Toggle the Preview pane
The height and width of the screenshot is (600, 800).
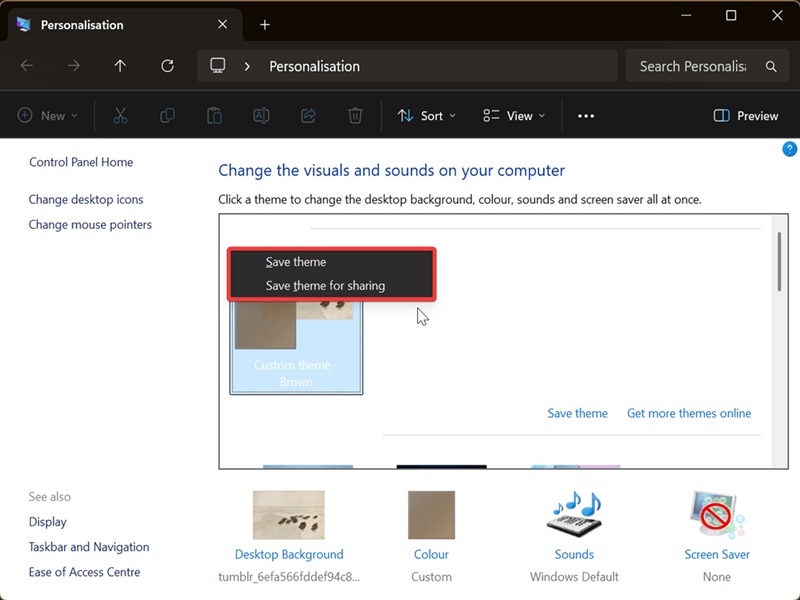[x=745, y=116]
